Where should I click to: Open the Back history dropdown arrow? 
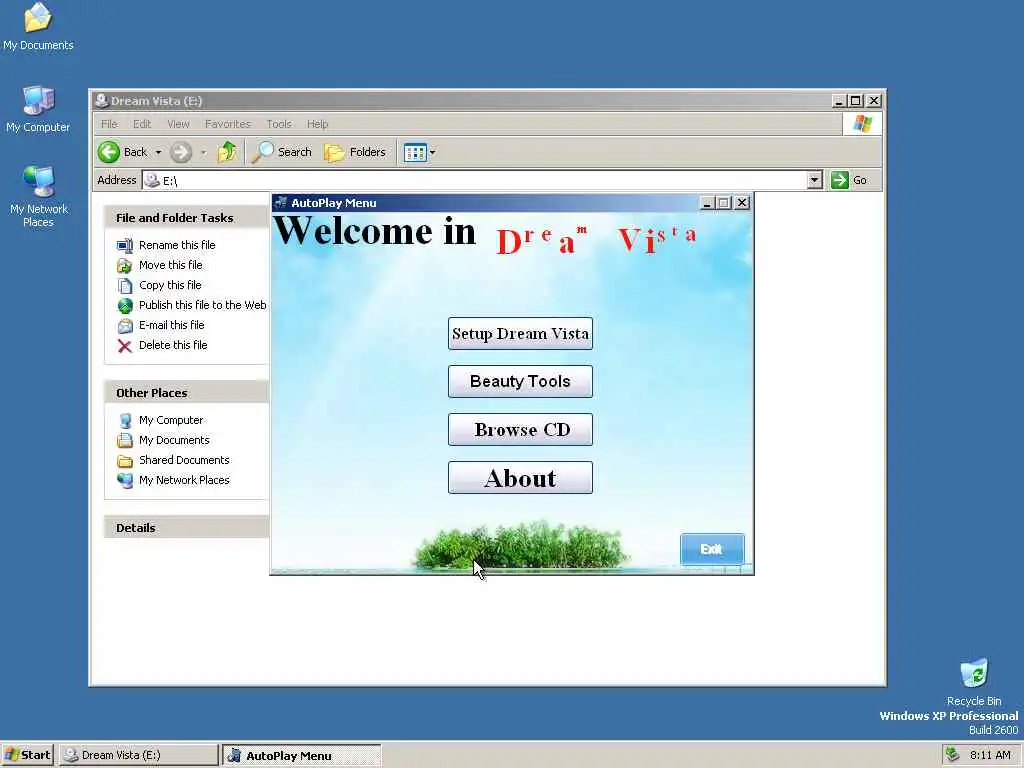pos(158,152)
